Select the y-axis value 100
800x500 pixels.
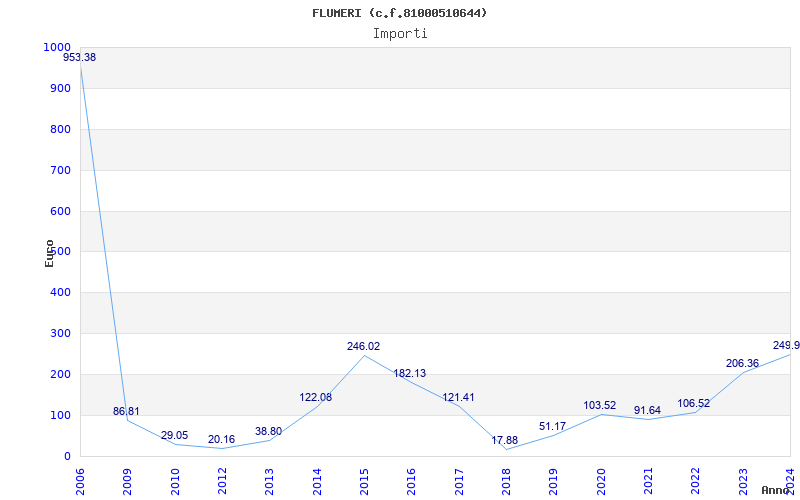[x=60, y=415]
